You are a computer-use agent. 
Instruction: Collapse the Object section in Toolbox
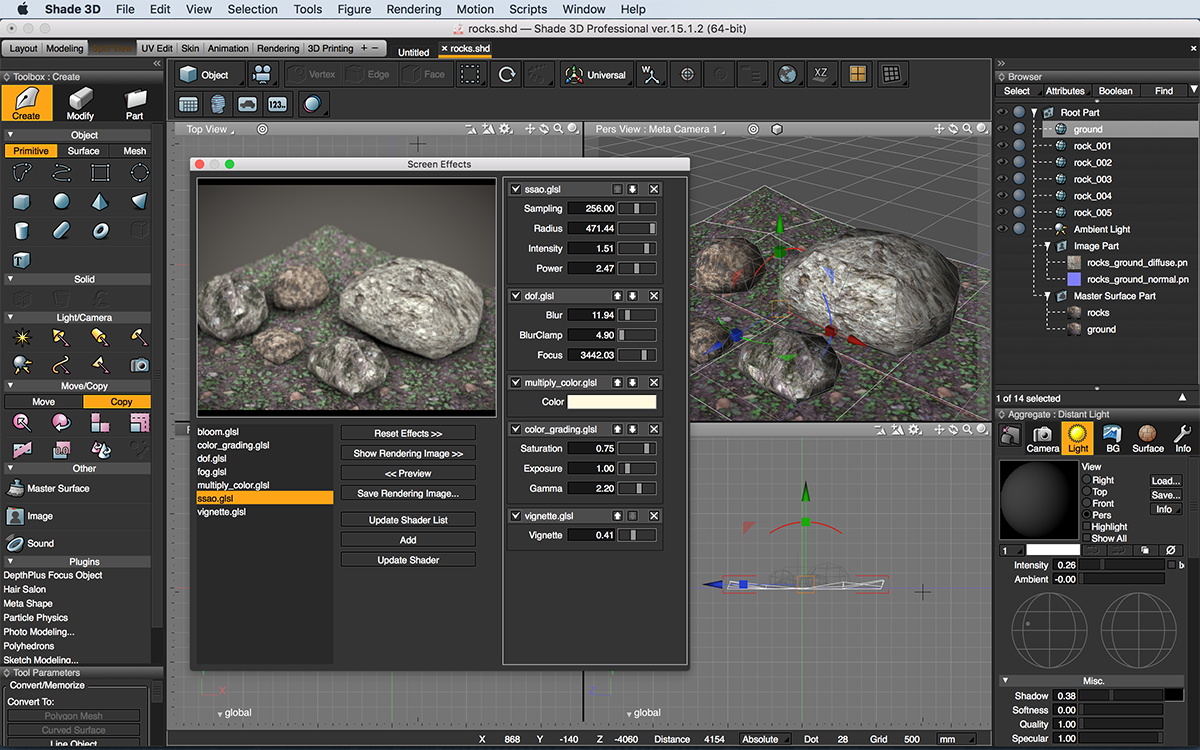(10, 135)
